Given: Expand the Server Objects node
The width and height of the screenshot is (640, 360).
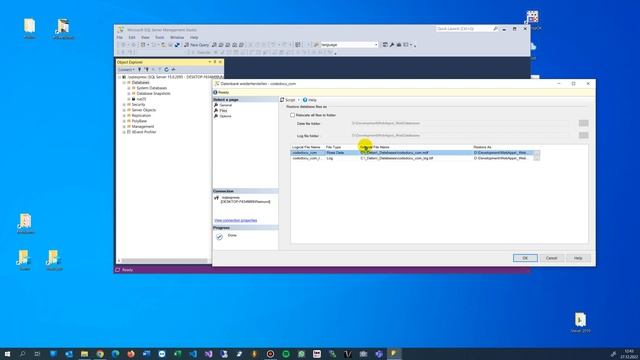Looking at the screenshot, I should coord(124,110).
